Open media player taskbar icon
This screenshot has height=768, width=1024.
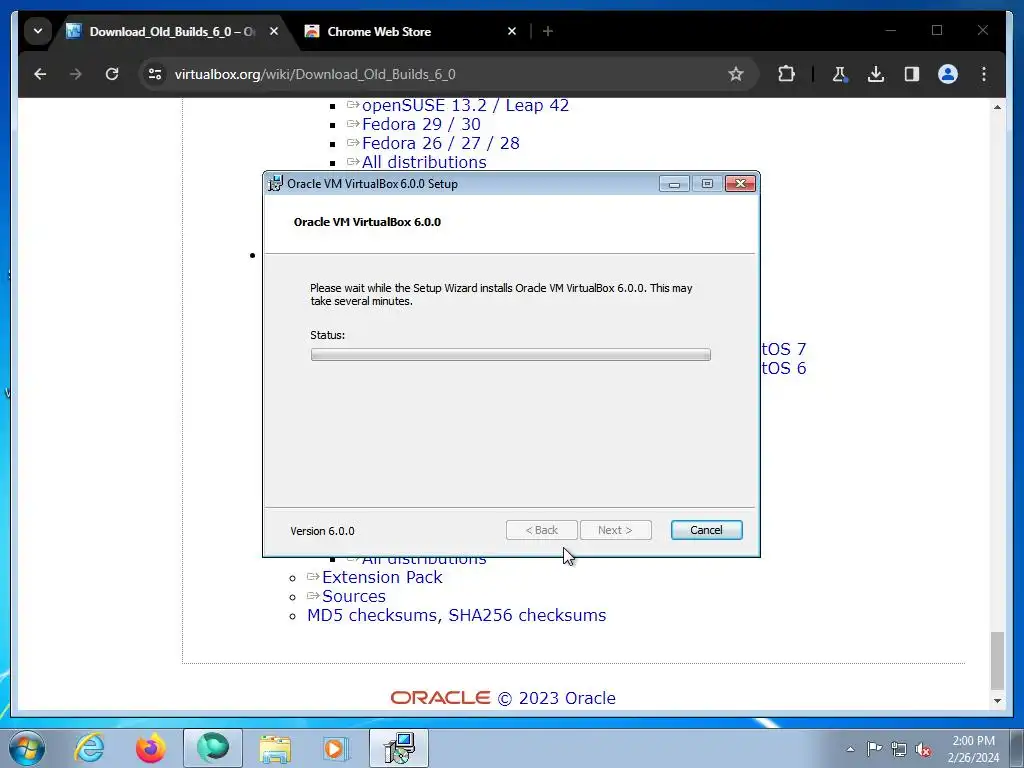click(337, 748)
